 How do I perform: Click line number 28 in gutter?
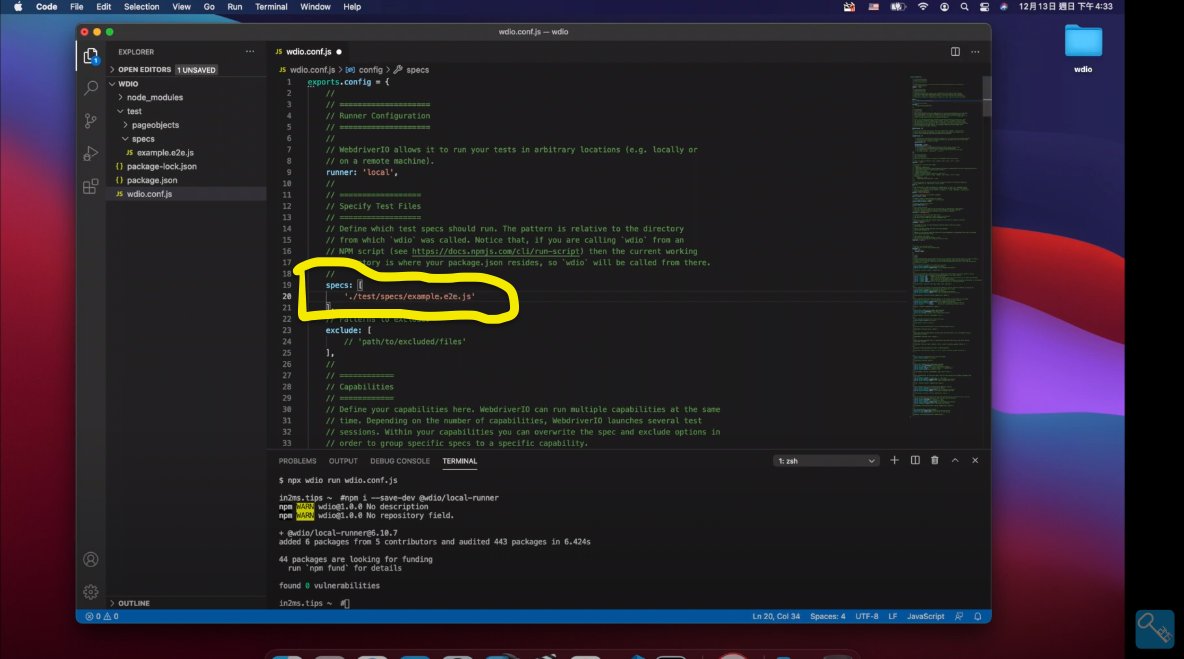(287, 387)
